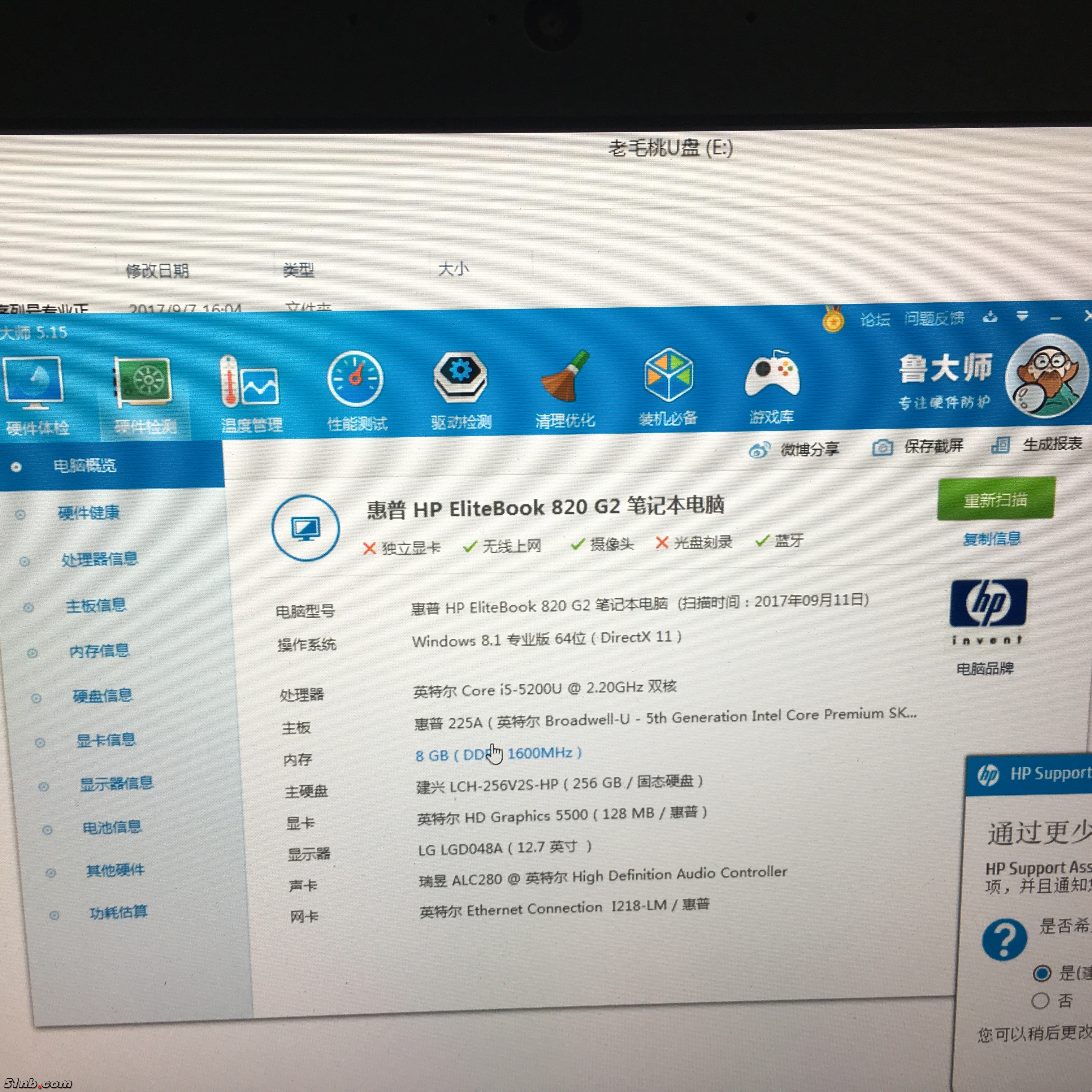Click the 蓝牙 feature indicator
Viewport: 1092px width, 1092px height.
pyautogui.click(x=779, y=541)
